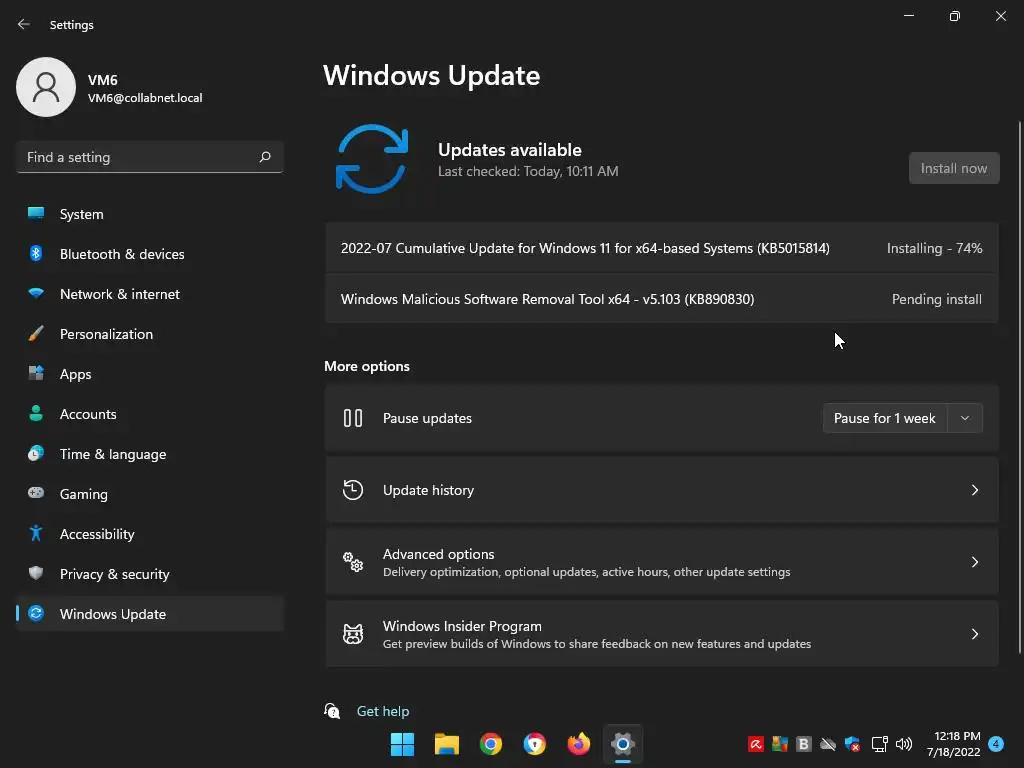The image size is (1024, 768).
Task: Open the clock showing 12:18 PM
Action: click(953, 744)
